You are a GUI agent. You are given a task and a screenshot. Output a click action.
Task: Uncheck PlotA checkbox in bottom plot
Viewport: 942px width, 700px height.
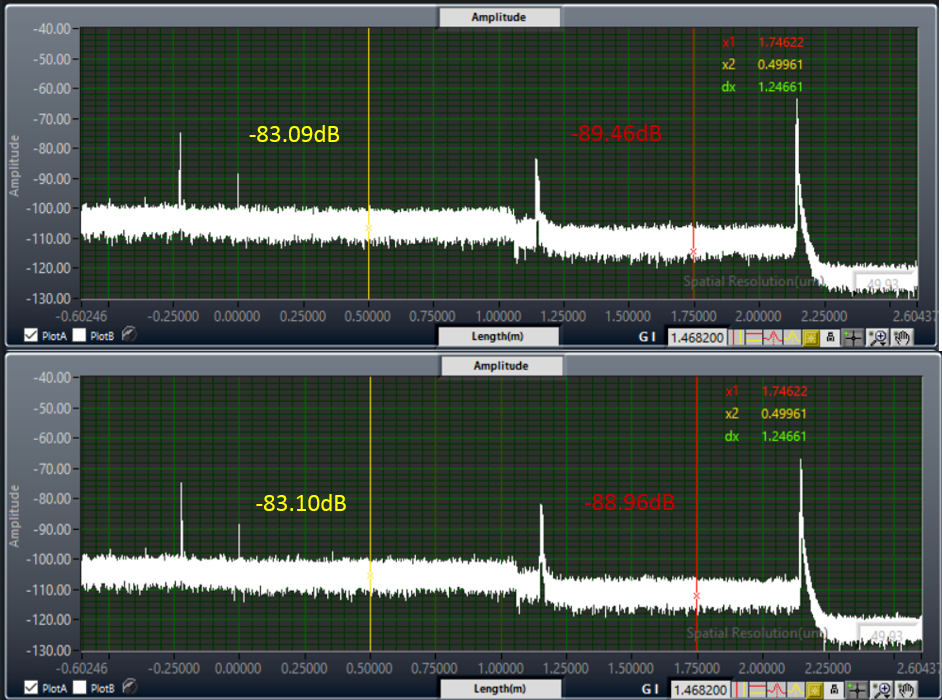(31, 687)
